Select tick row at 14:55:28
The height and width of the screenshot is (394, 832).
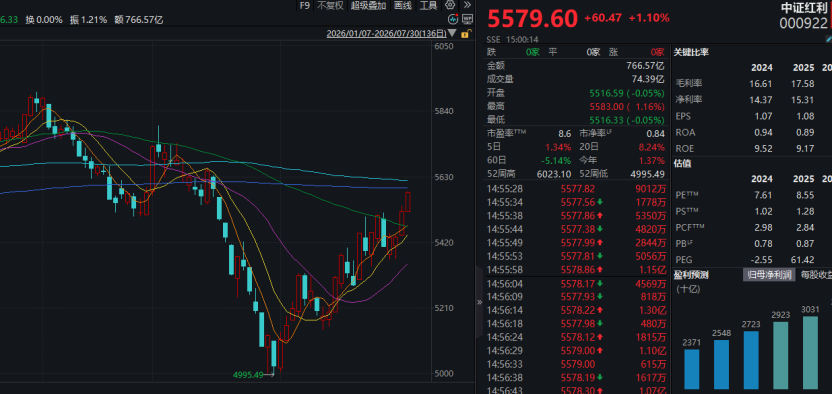click(x=576, y=189)
